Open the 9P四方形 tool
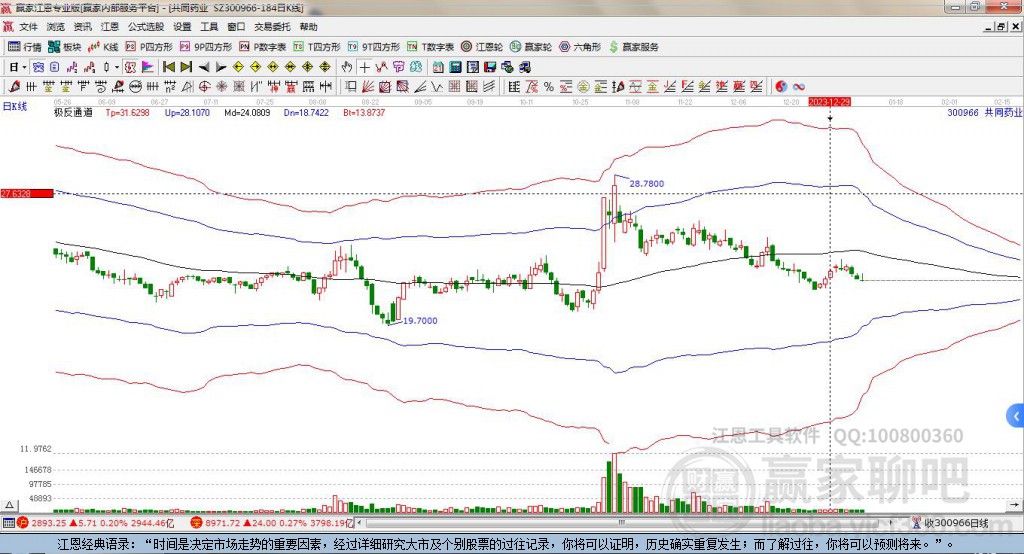 pyautogui.click(x=205, y=47)
